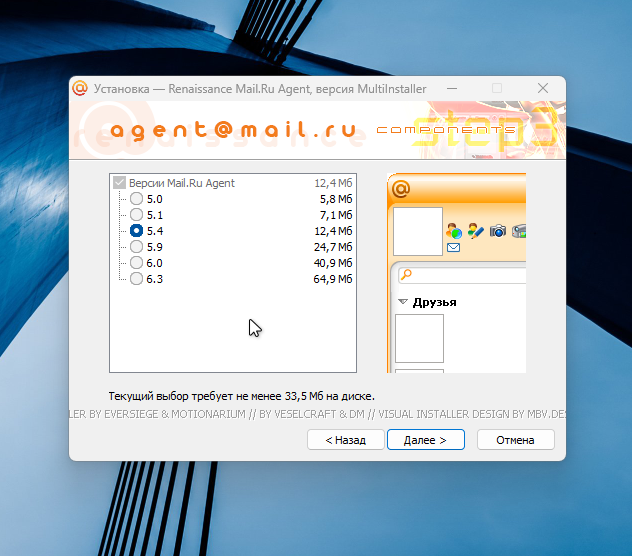Click the search magnifier icon in preview
This screenshot has width=632, height=556.
[x=406, y=275]
